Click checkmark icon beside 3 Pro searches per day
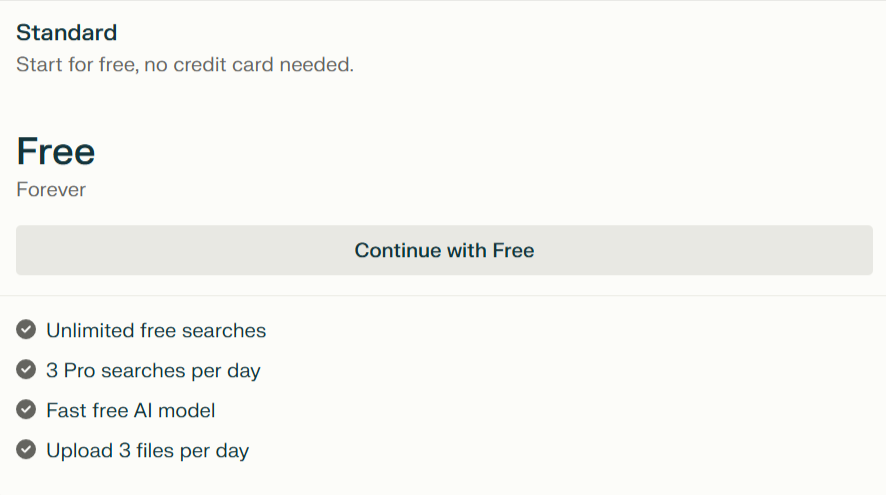886x495 pixels. [x=26, y=370]
